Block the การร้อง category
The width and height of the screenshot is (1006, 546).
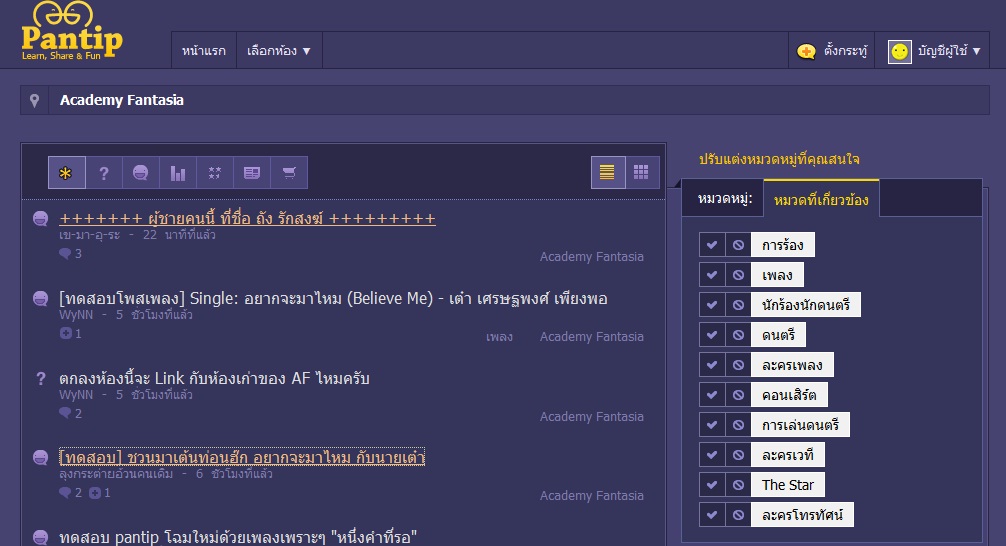tap(738, 244)
